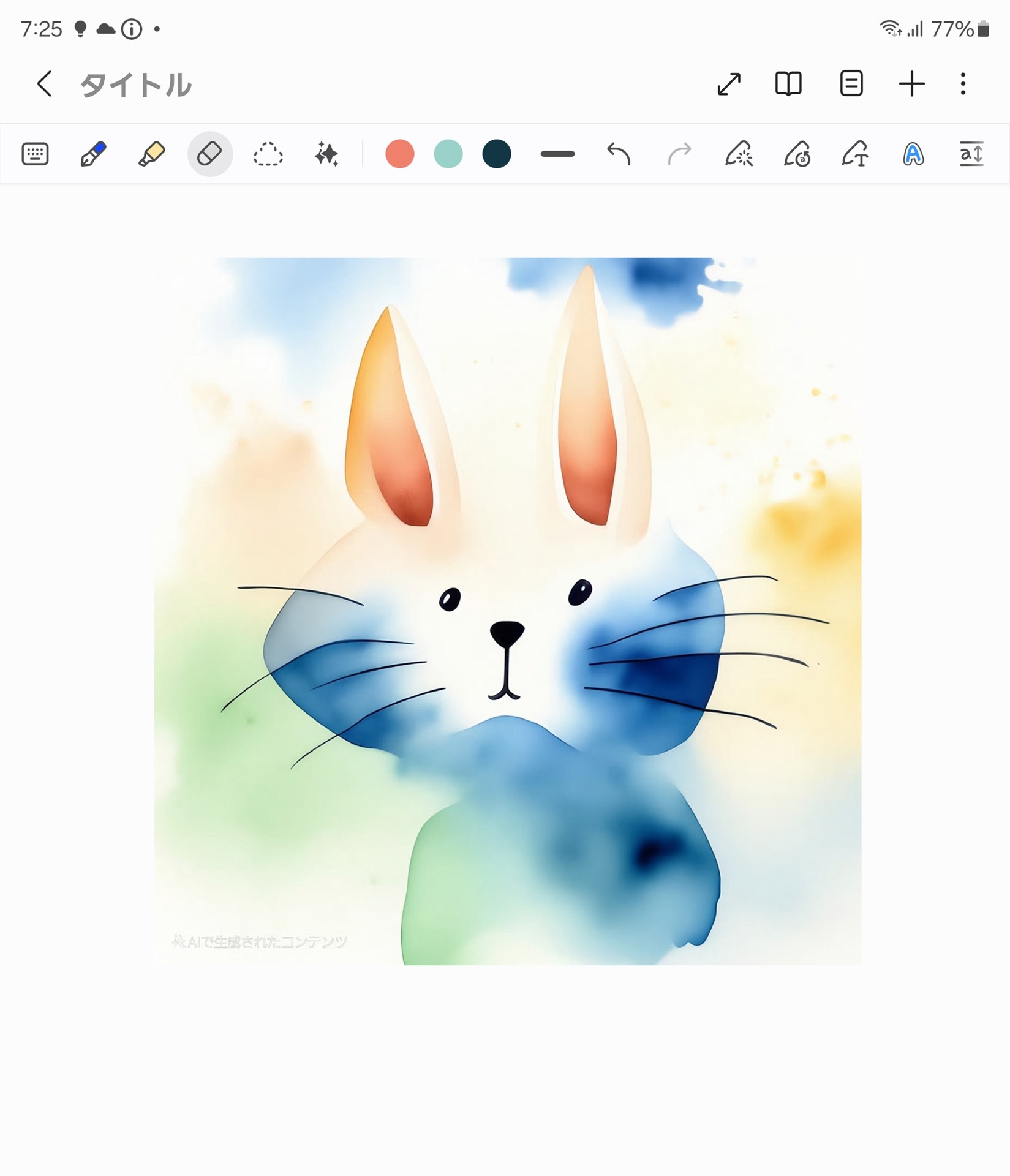Select the pen tool

point(93,155)
